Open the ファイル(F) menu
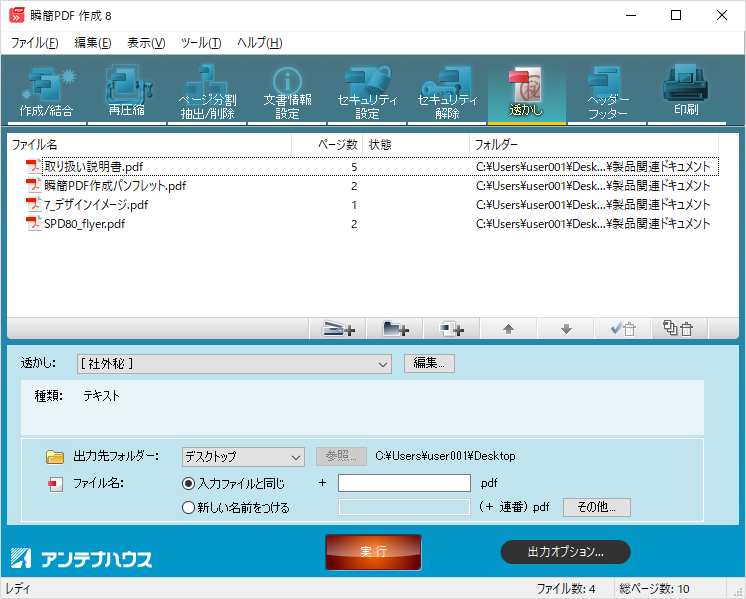This screenshot has width=746, height=599. click(34, 43)
